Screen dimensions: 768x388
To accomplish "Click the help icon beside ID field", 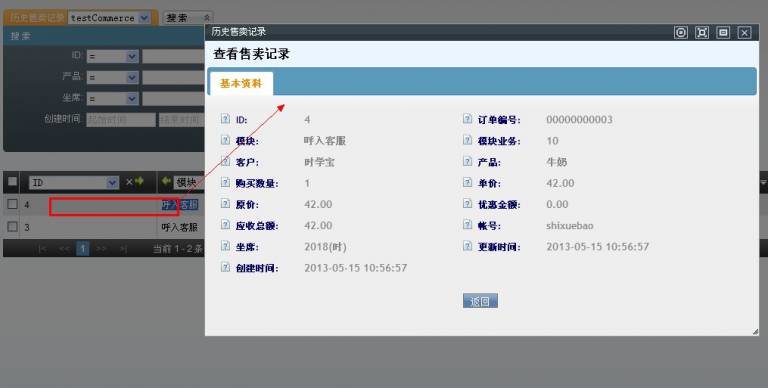I will click(225, 119).
